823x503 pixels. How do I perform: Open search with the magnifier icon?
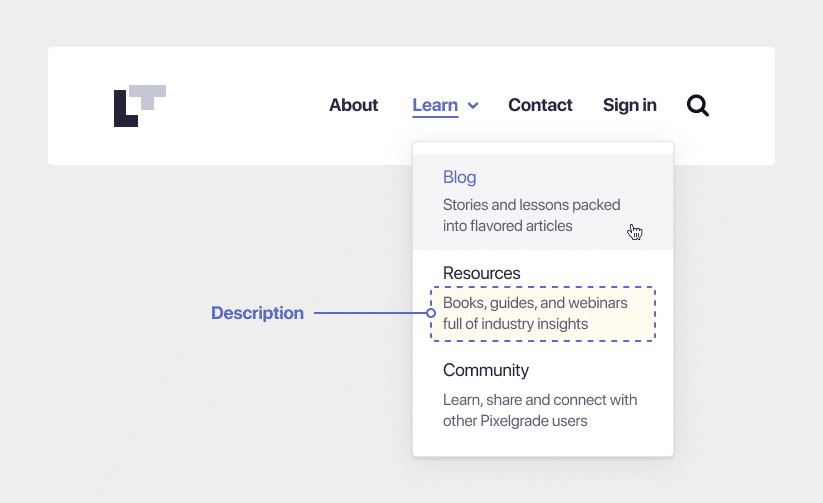click(698, 106)
